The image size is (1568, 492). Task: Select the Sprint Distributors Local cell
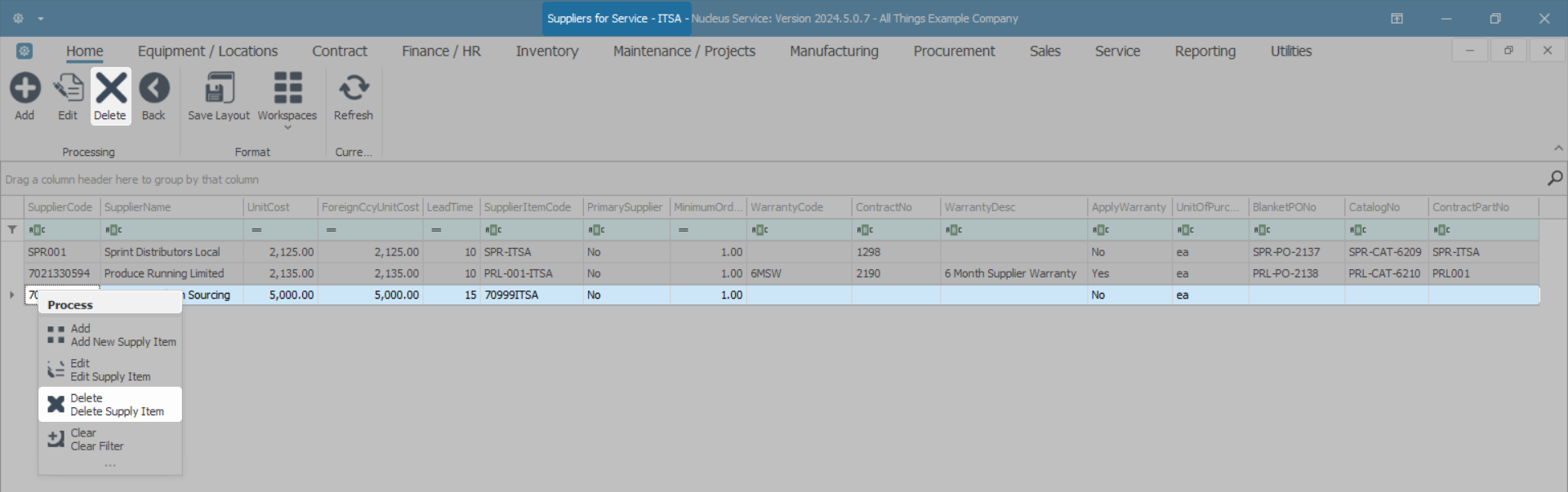click(x=171, y=252)
